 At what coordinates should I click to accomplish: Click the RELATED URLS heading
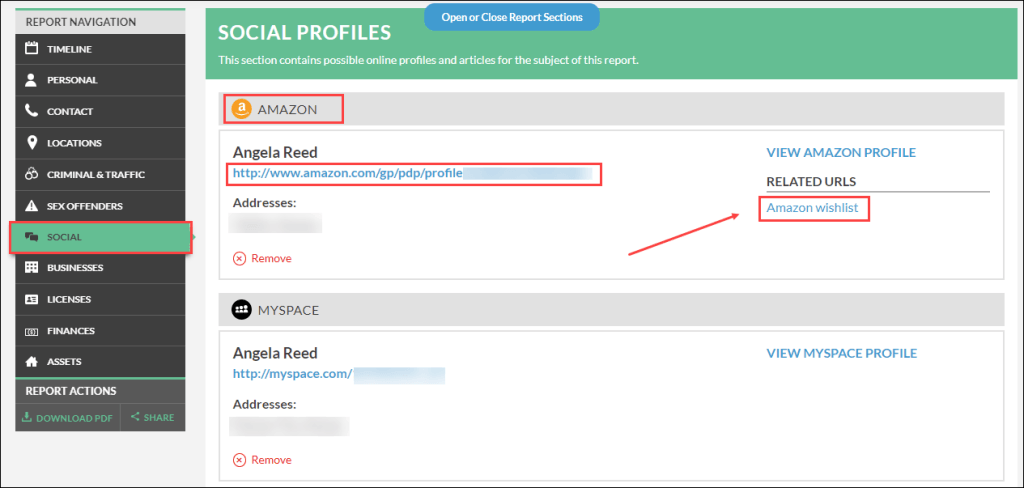[810, 181]
